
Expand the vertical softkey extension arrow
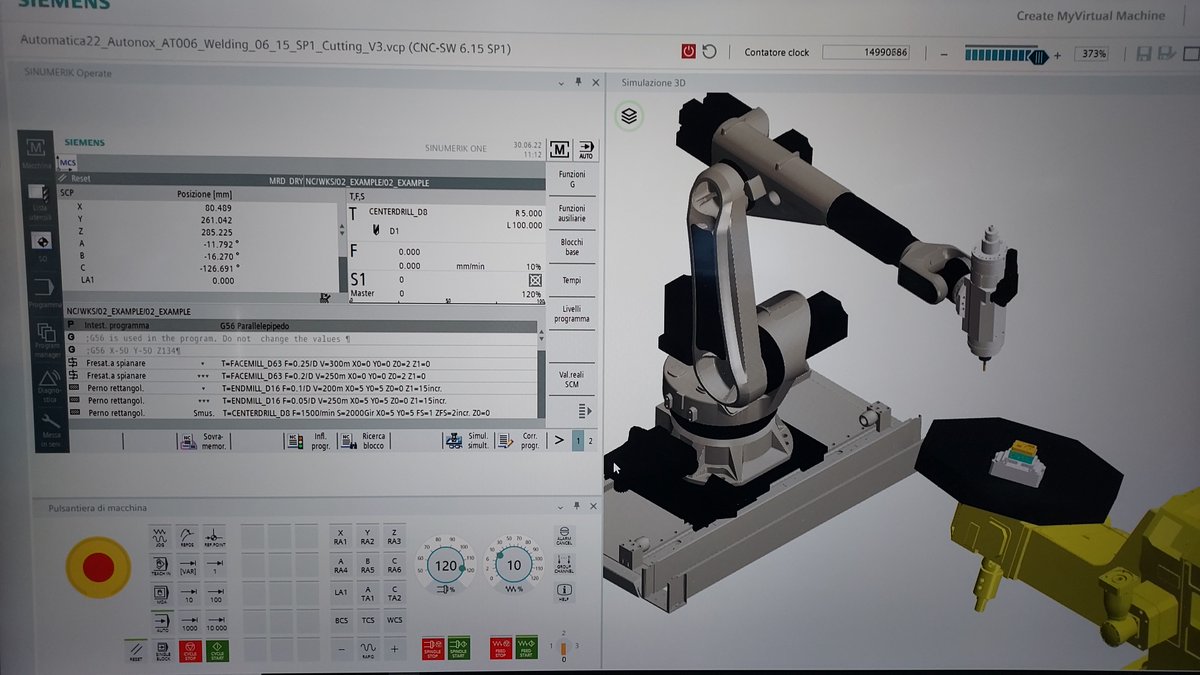(x=585, y=411)
